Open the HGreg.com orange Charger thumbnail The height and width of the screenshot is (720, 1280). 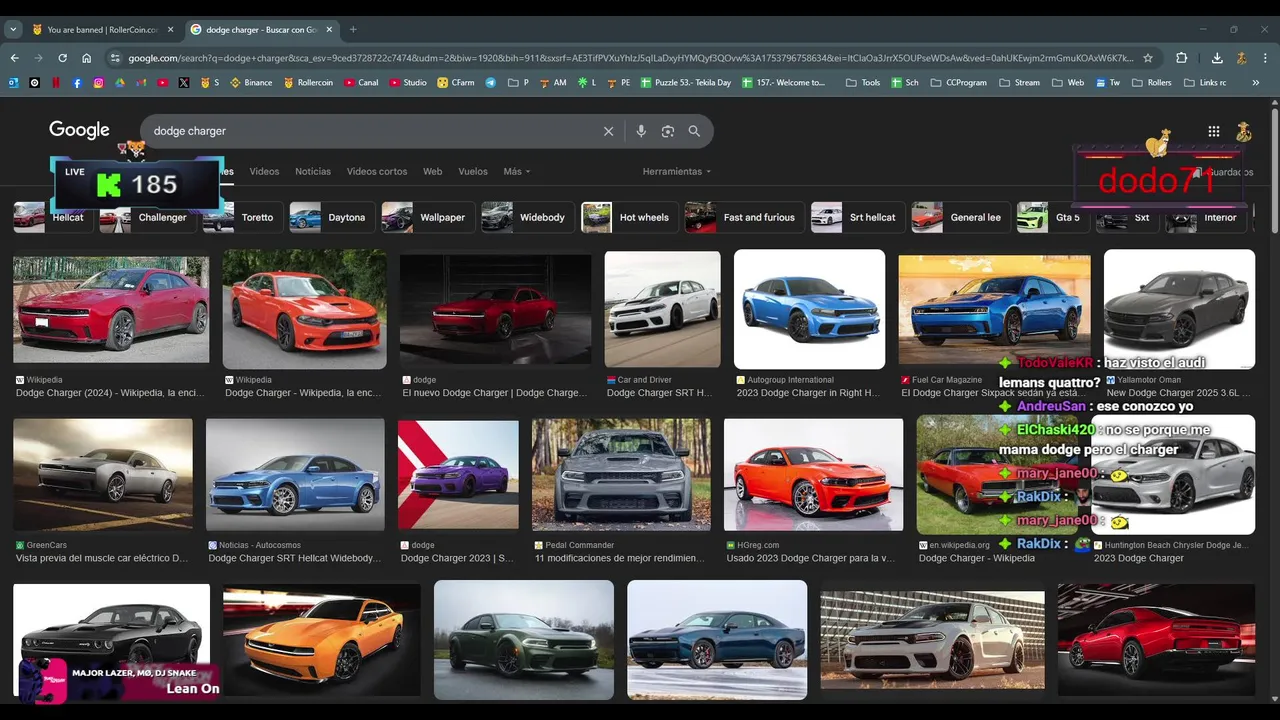tap(813, 475)
